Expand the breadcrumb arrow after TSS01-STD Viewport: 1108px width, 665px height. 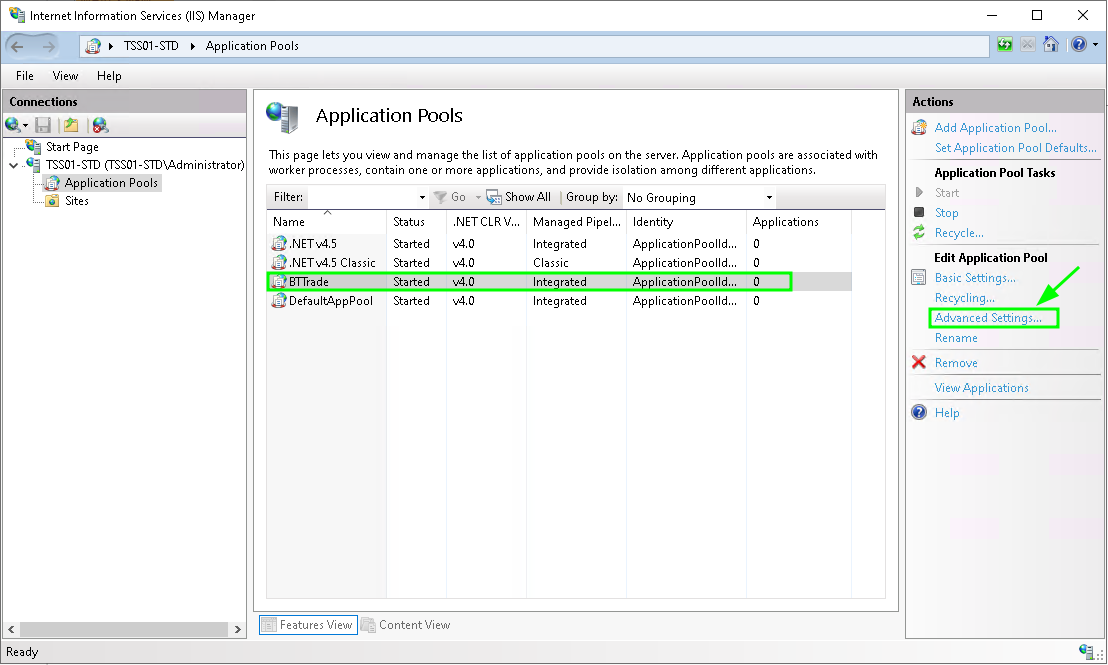[192, 46]
